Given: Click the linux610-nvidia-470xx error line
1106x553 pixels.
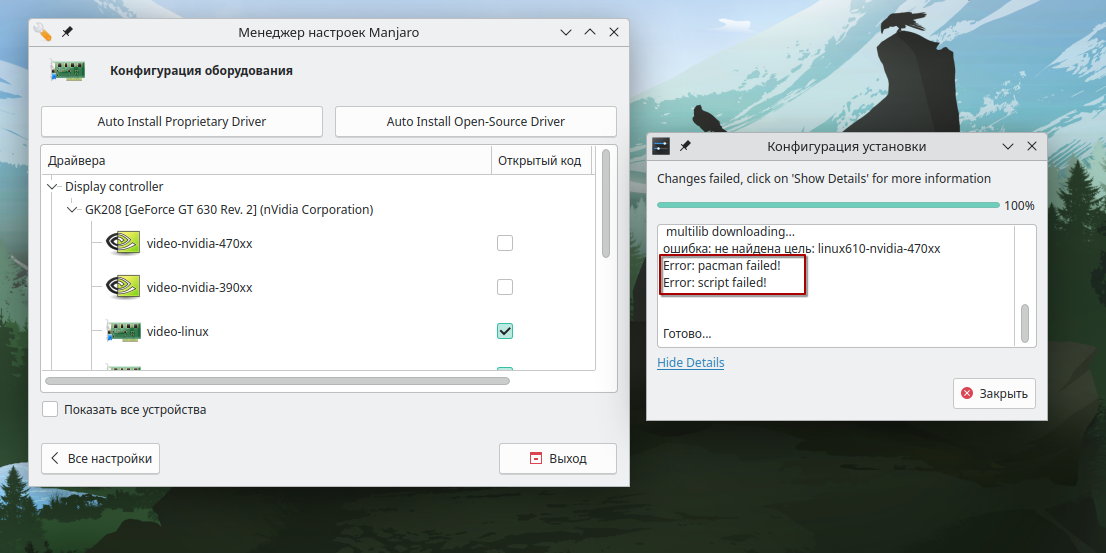Looking at the screenshot, I should (x=801, y=248).
